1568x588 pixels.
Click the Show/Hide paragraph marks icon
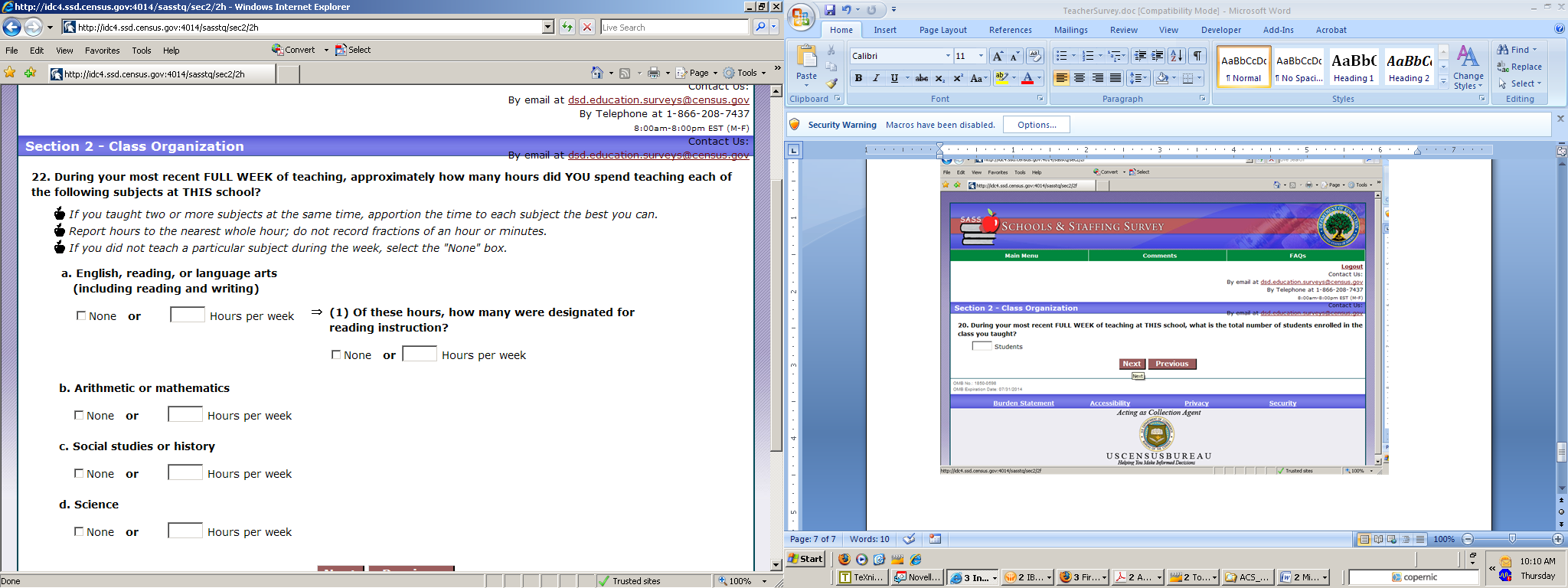click(1197, 56)
